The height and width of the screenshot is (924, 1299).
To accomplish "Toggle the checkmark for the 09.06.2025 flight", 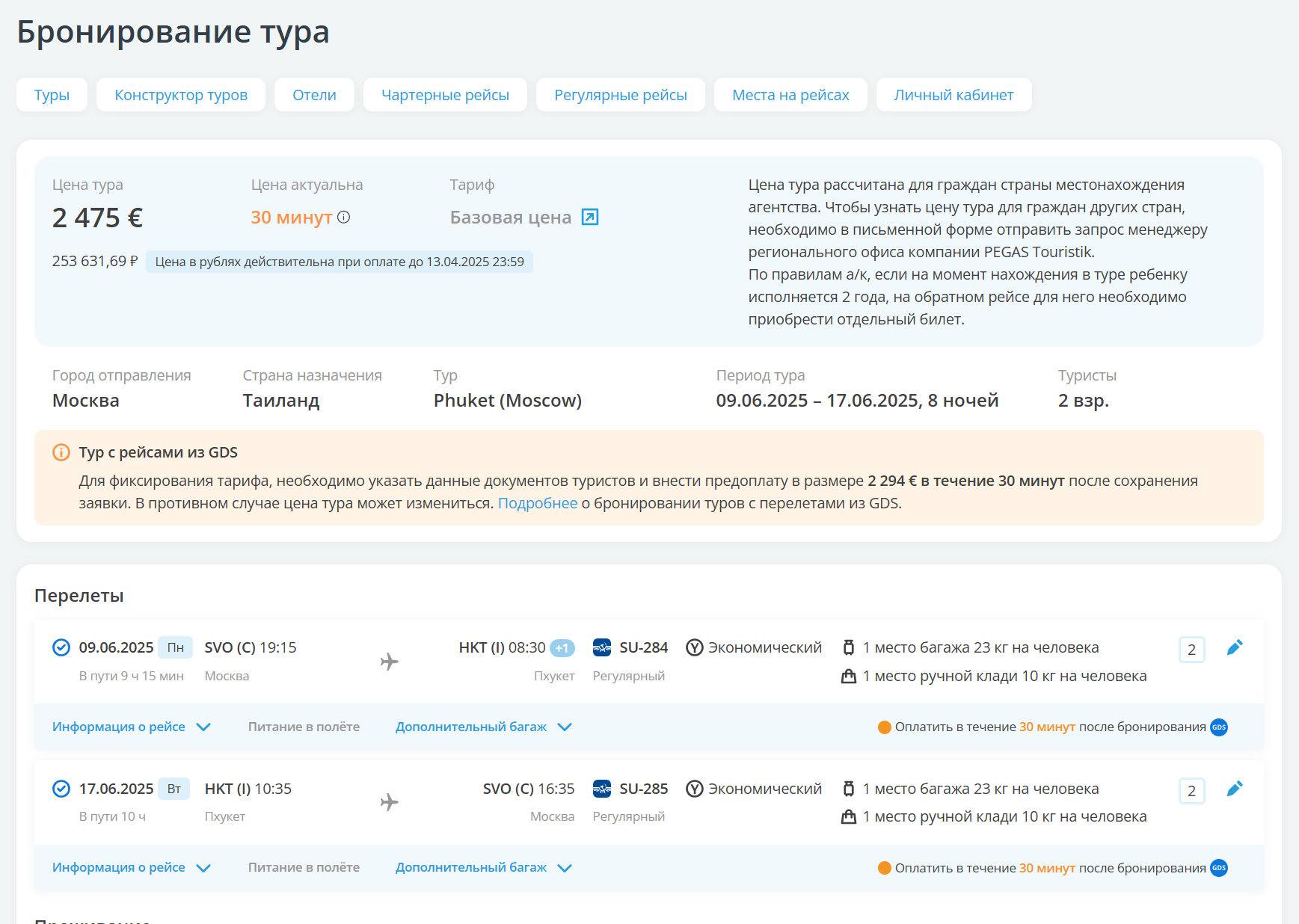I will click(x=61, y=647).
